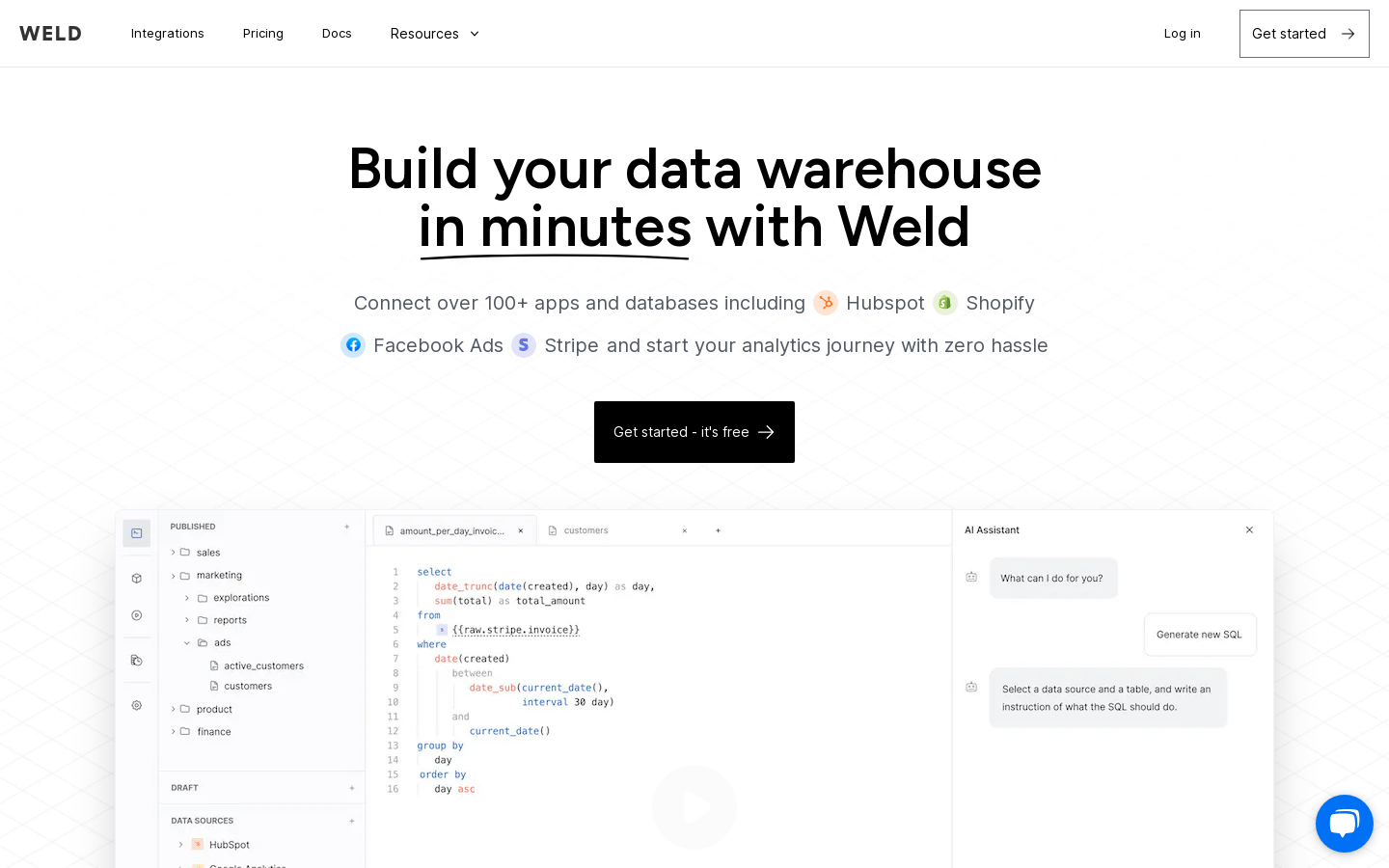Close the amount_per_day_invoic... tab
Viewport: 1389px width, 868px height.
coord(521,530)
